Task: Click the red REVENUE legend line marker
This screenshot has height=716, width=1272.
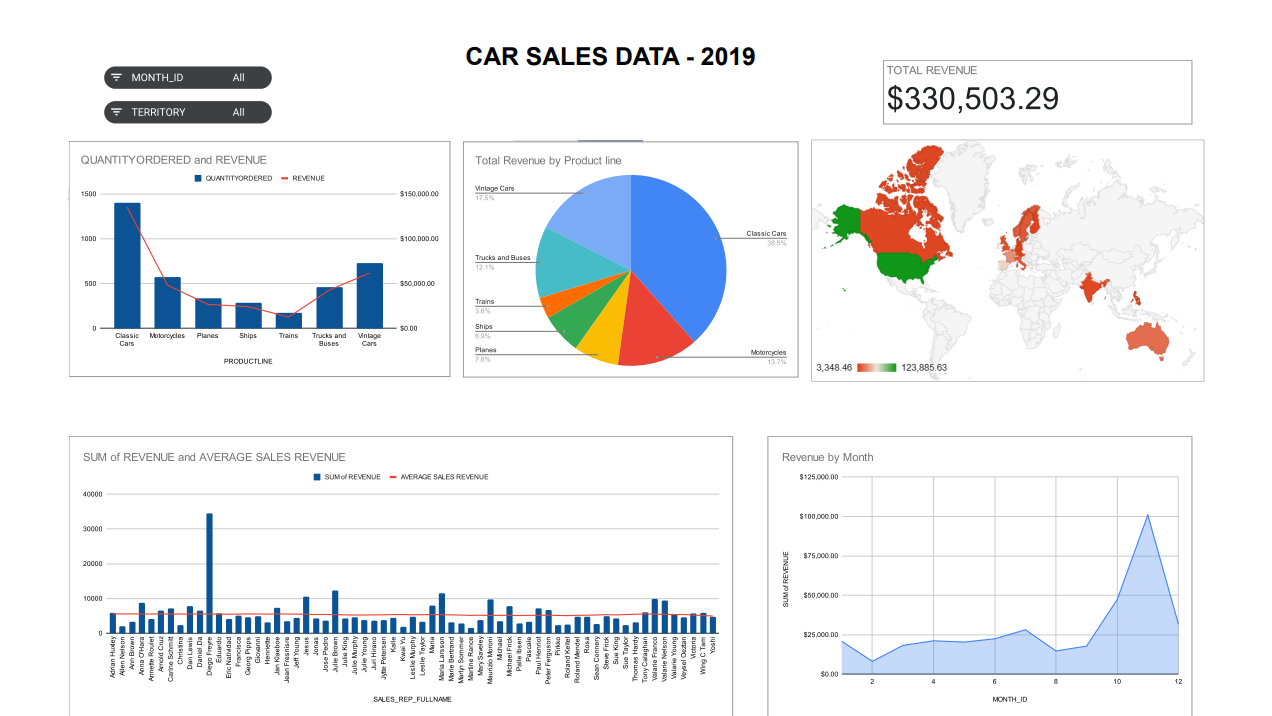Action: pyautogui.click(x=284, y=178)
